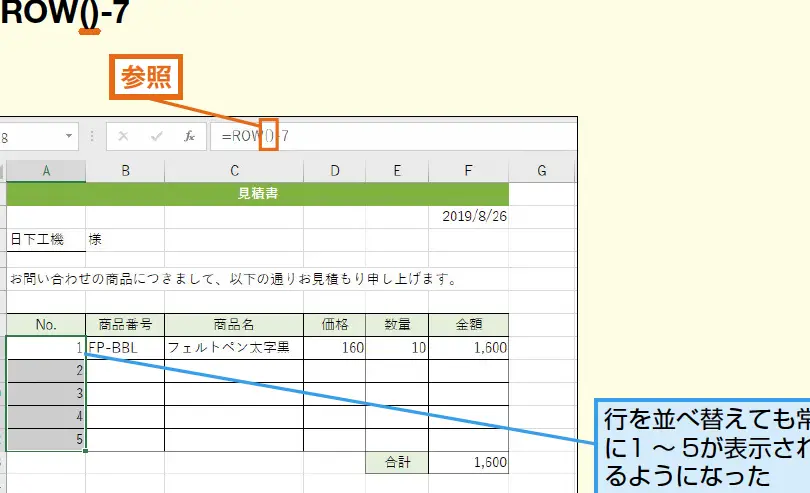Image resolution: width=810 pixels, height=493 pixels.
Task: Select column D header
Action: [x=334, y=171]
